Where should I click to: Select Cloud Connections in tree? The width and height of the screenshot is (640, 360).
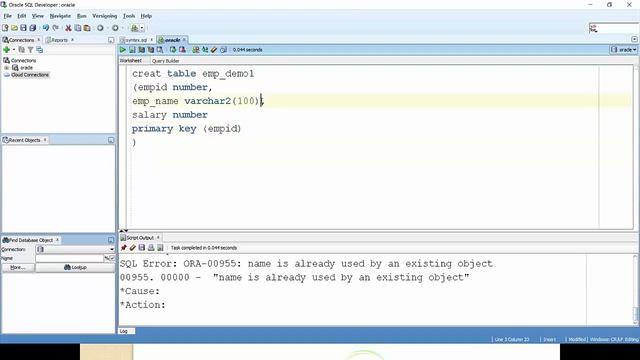(30, 75)
